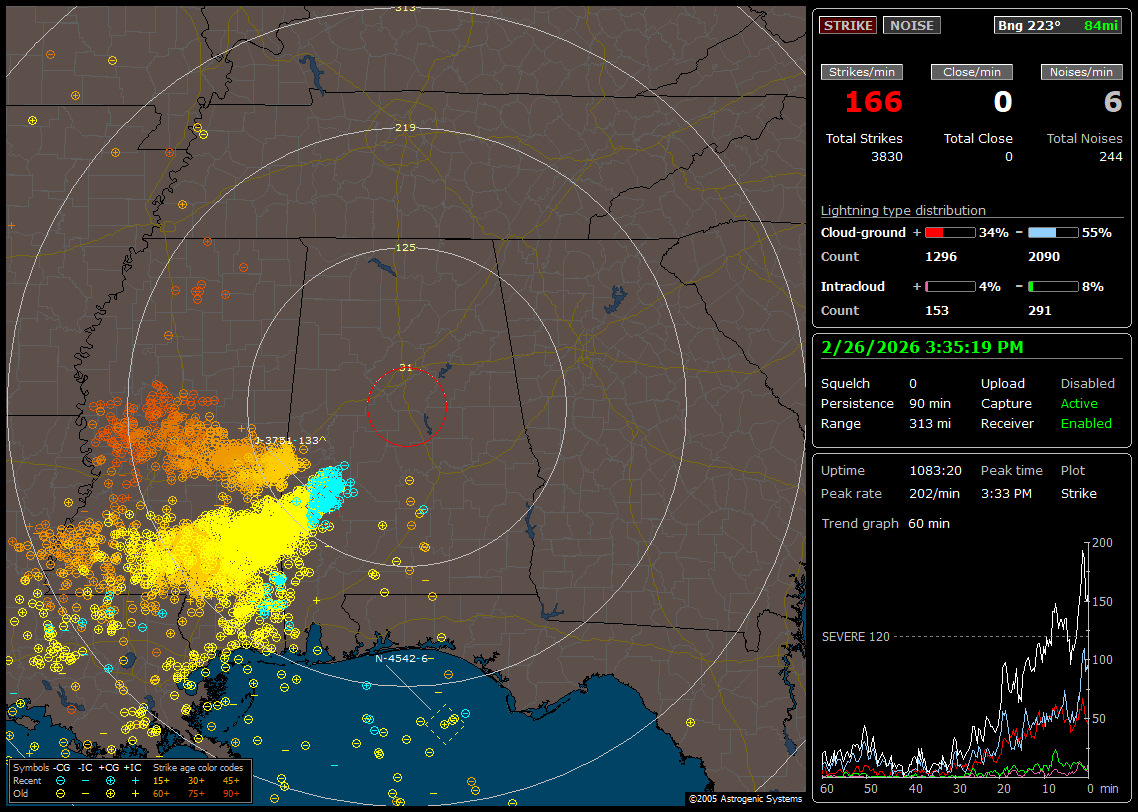Screen dimensions: 1138x812
Task: Click the Bng 223° 84mi readout
Action: pos(1058,25)
